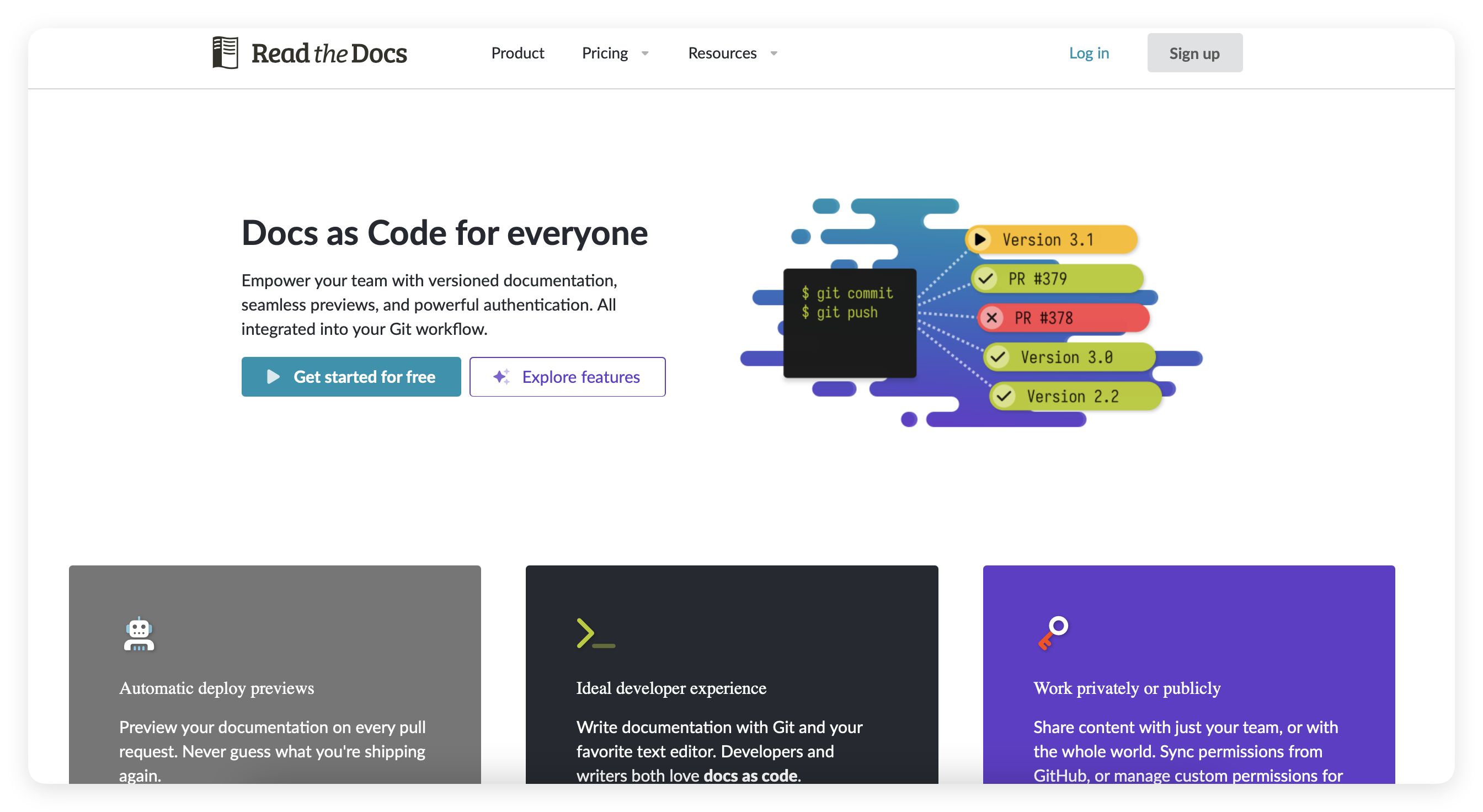Click Get started for free button

point(351,377)
